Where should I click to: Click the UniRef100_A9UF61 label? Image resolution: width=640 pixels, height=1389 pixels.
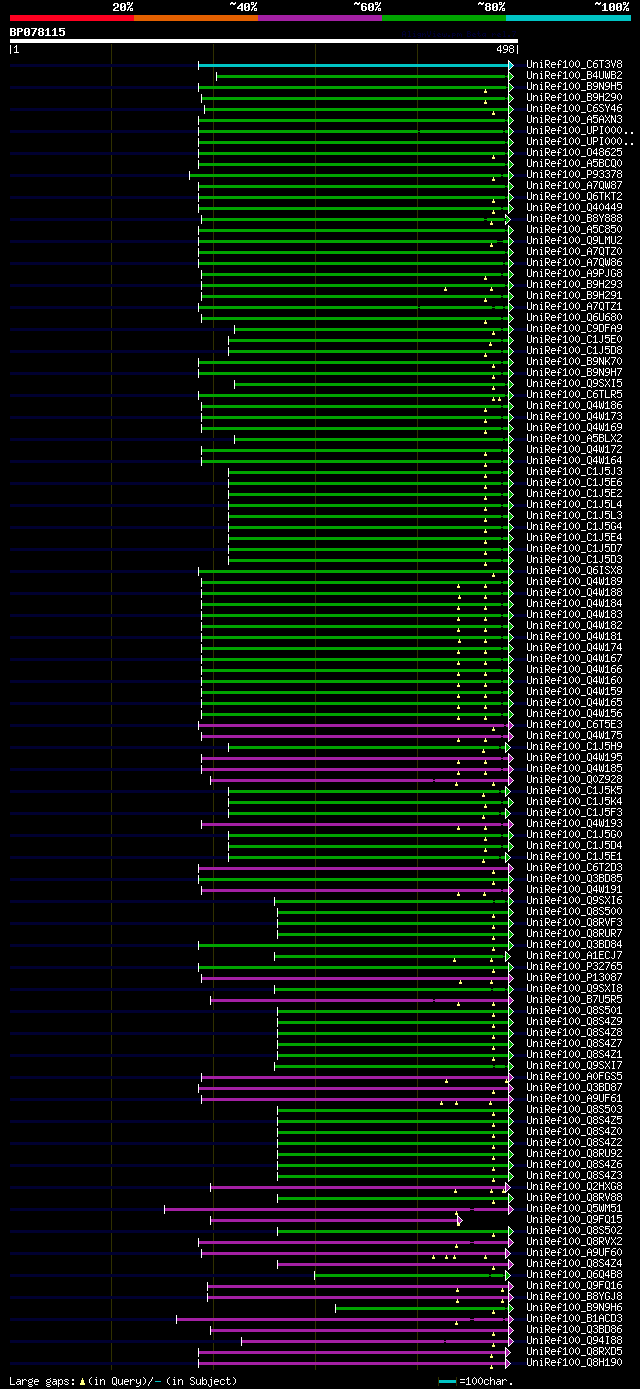(x=574, y=1098)
